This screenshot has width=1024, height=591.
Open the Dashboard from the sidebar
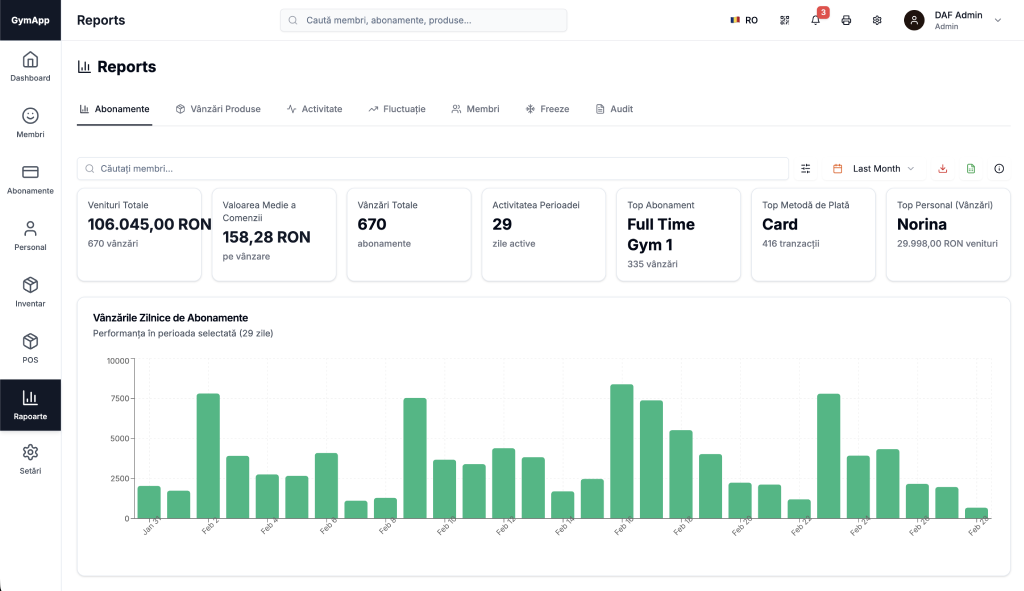click(x=30, y=66)
